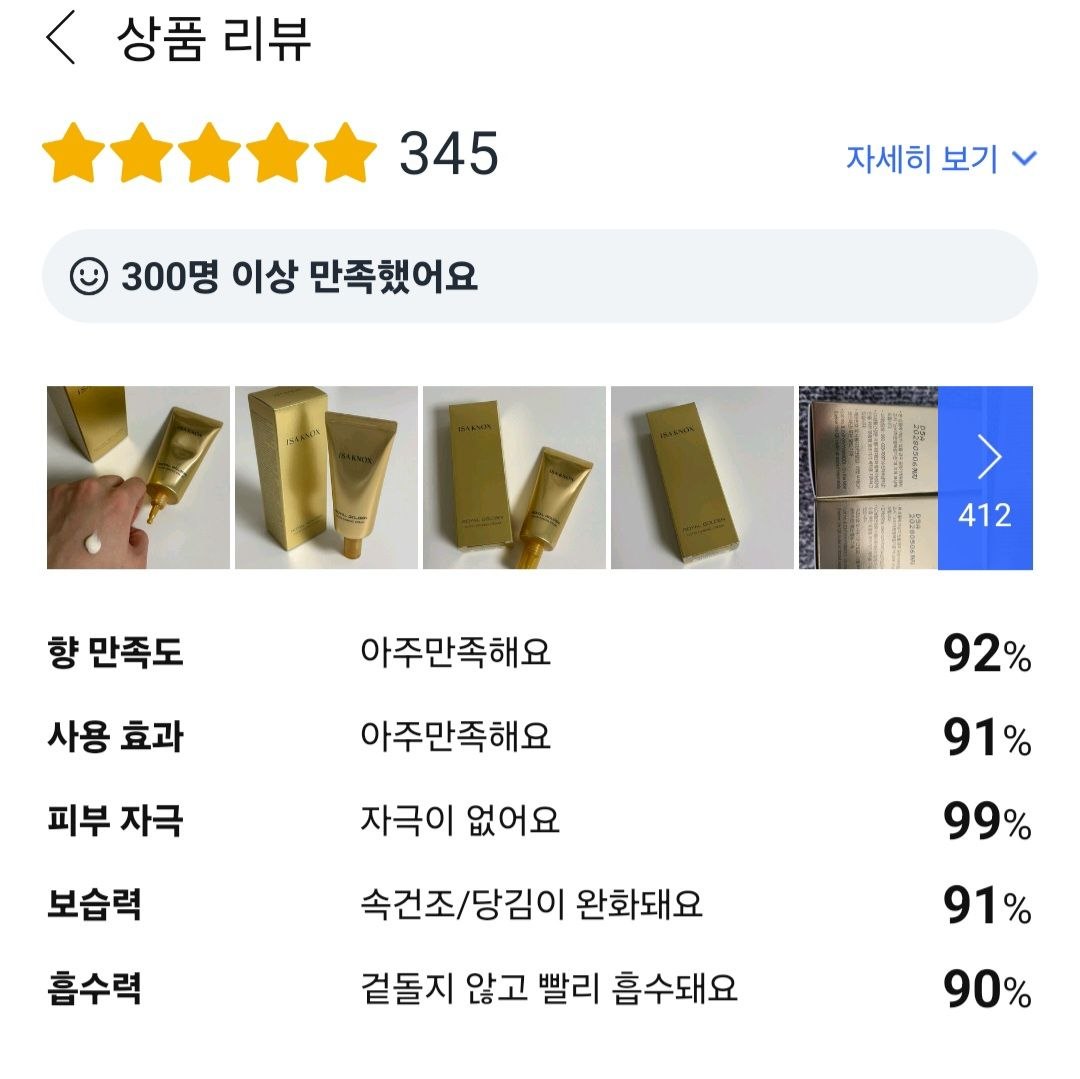This screenshot has height=1079, width=1080.
Task: Open photo of gold box alone
Action: 703,477
